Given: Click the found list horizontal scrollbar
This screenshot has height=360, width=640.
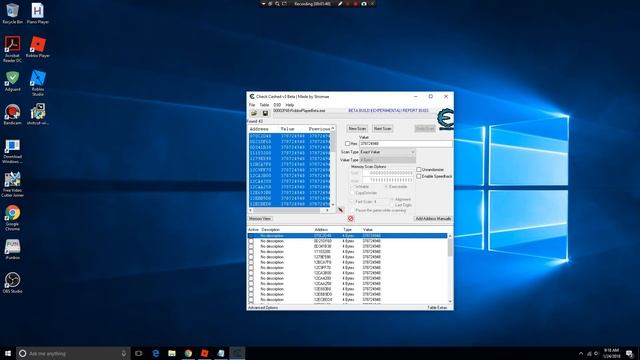Looking at the screenshot, I should click(x=289, y=210).
